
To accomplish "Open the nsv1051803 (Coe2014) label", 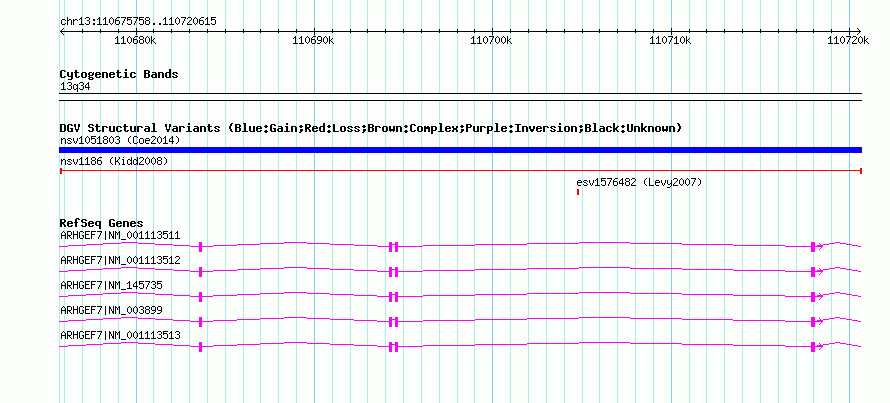I will (120, 140).
